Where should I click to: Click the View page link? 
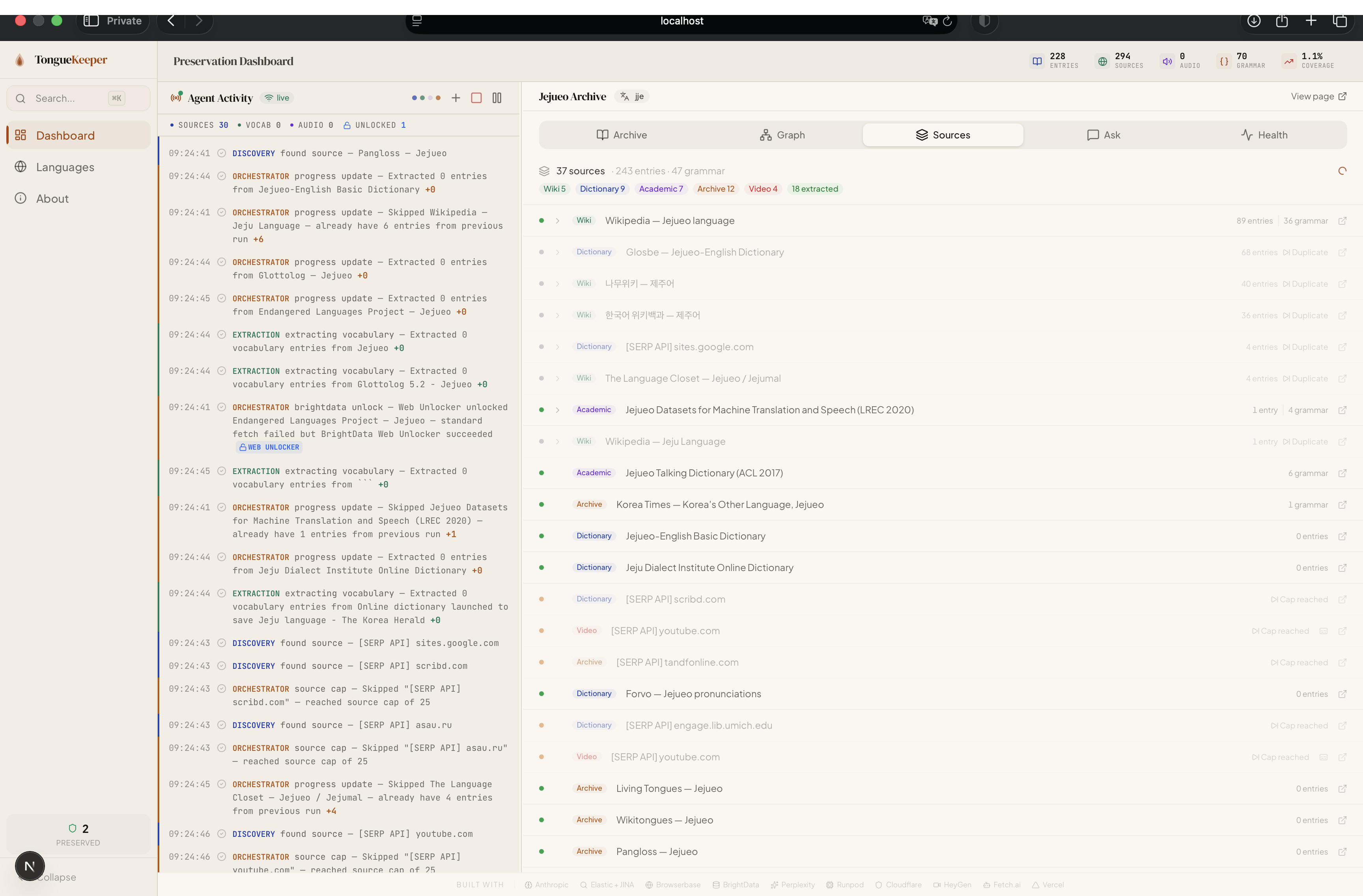pos(1318,96)
